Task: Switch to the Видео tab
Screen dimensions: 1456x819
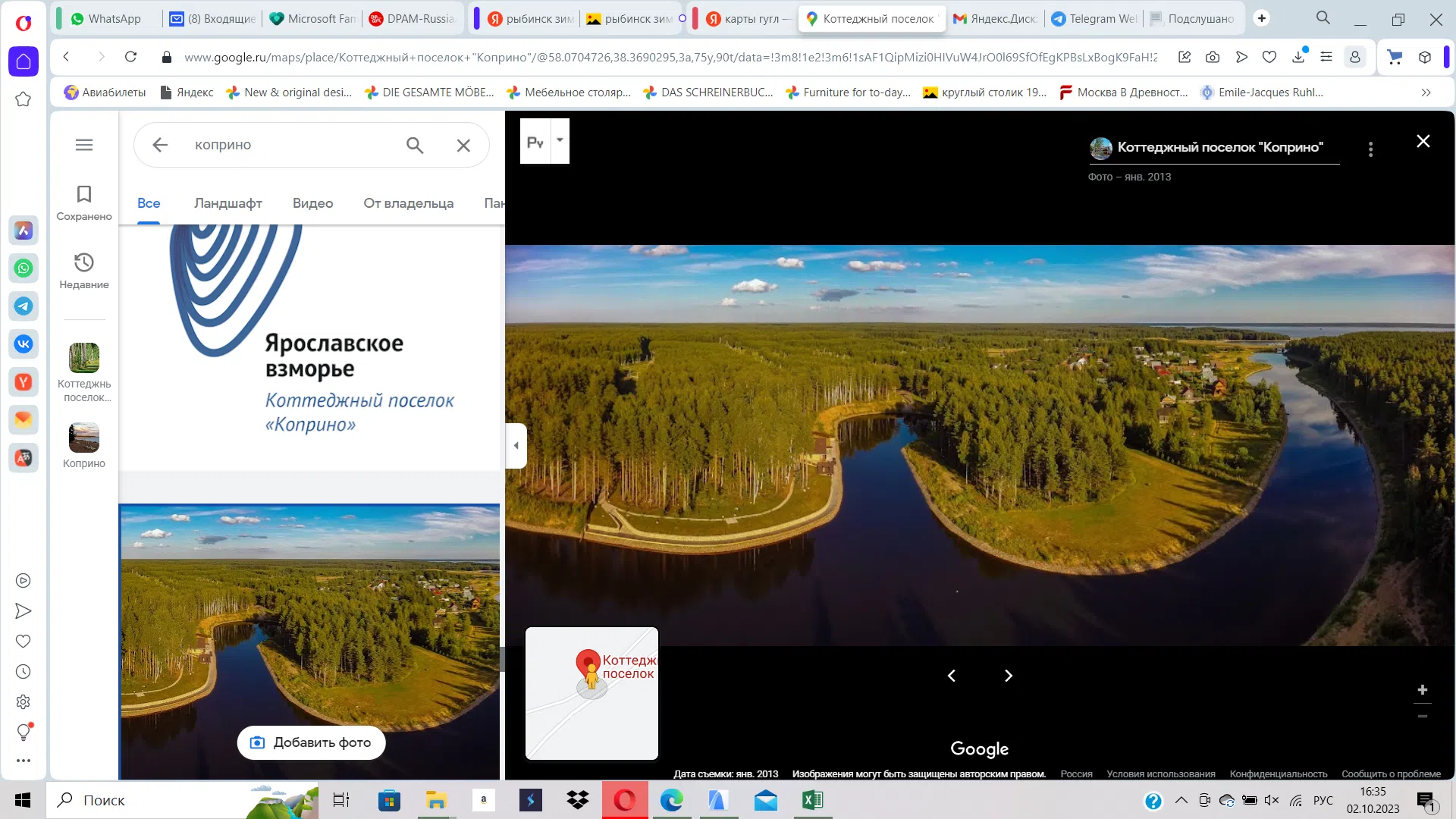Action: [313, 203]
